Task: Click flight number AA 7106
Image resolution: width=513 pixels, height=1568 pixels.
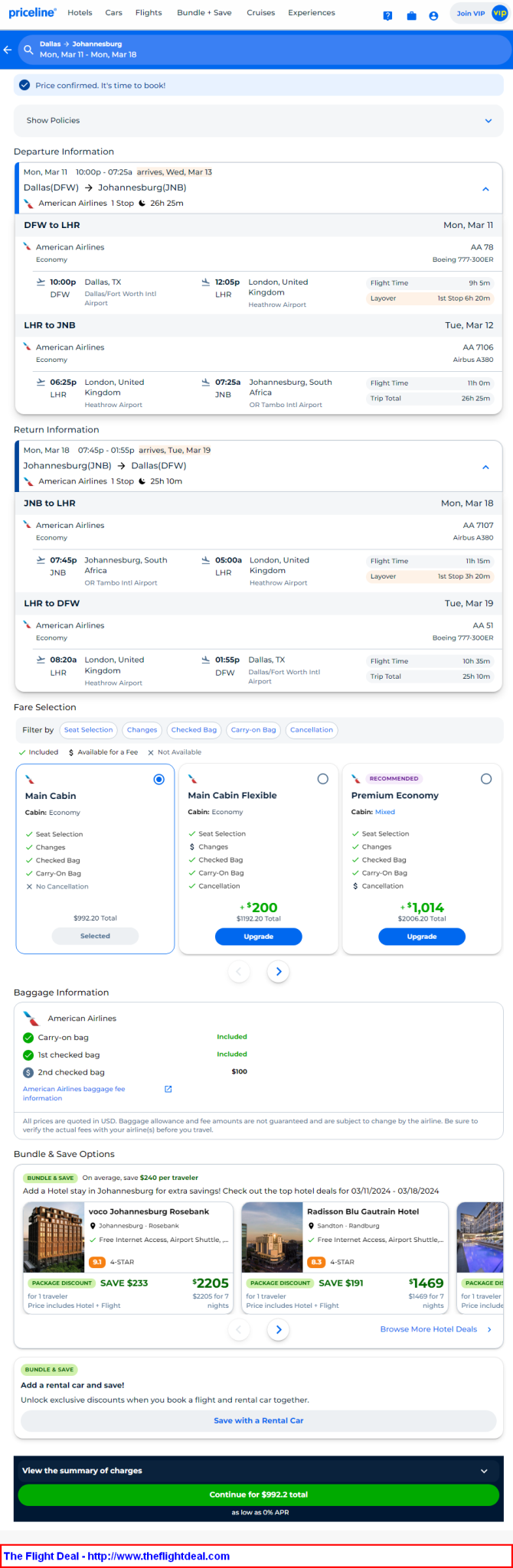Action: [x=478, y=347]
